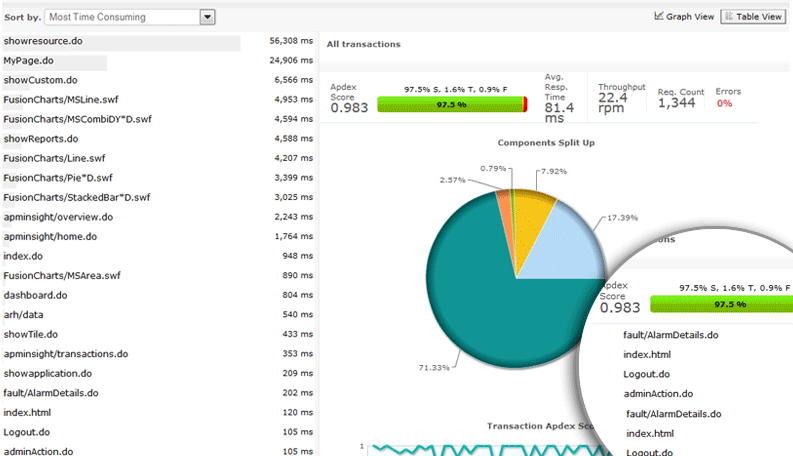
Task: Select showapplication.do transaction
Action: 48,374
